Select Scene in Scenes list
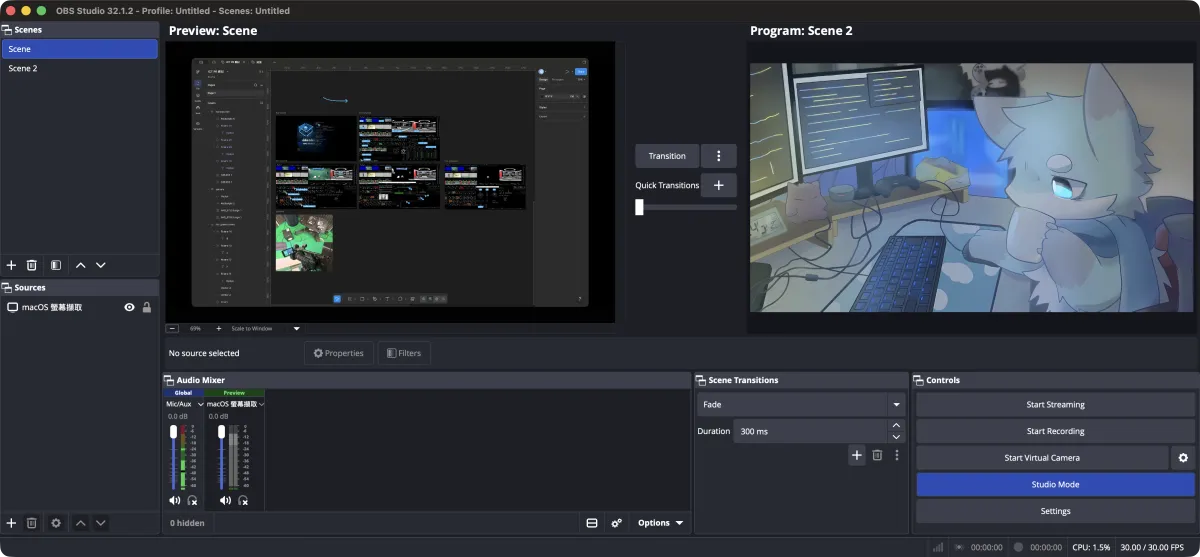The width and height of the screenshot is (1200, 557). 80,49
